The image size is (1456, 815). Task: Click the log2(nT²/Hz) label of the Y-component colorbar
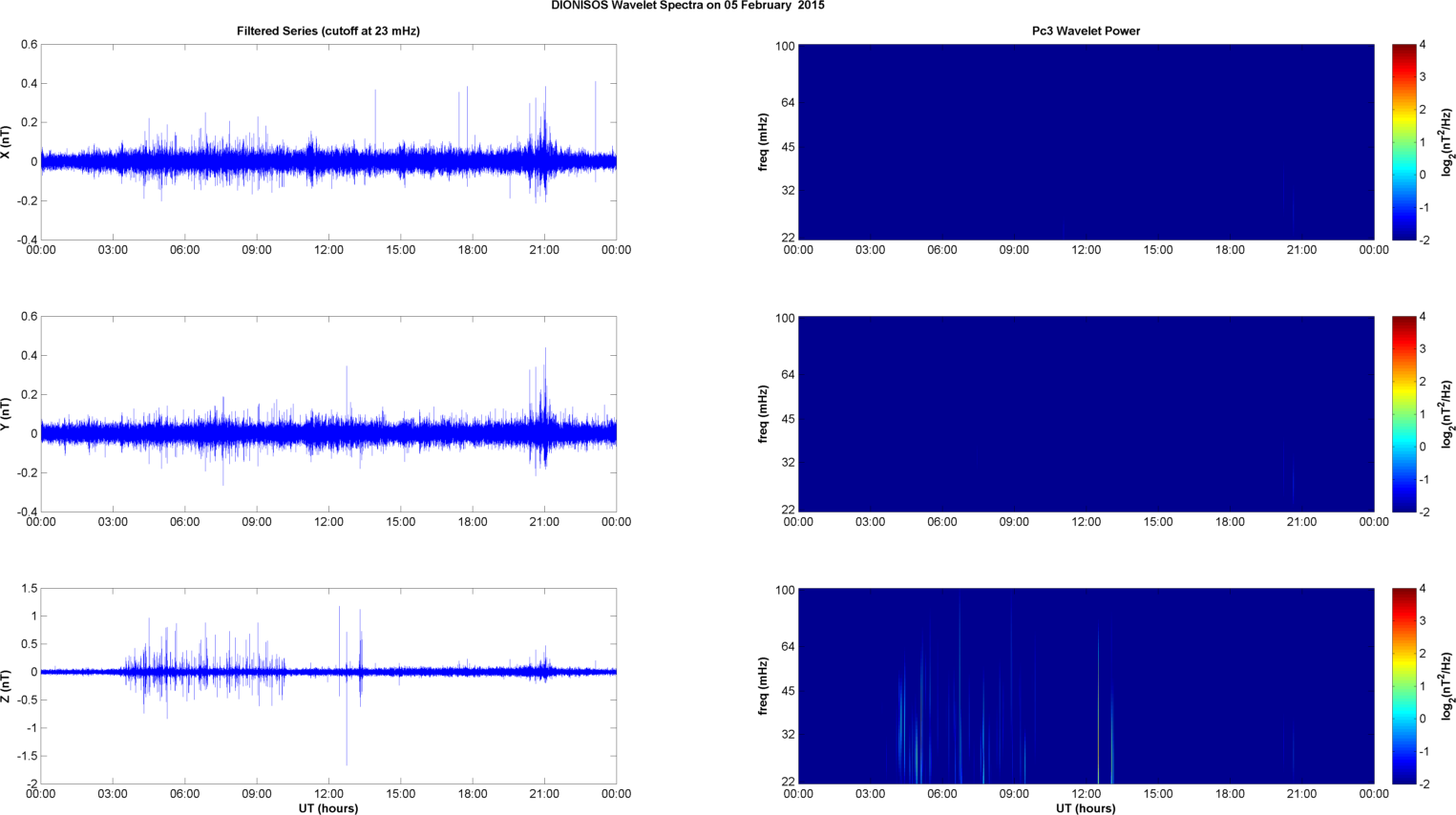click(x=1446, y=414)
